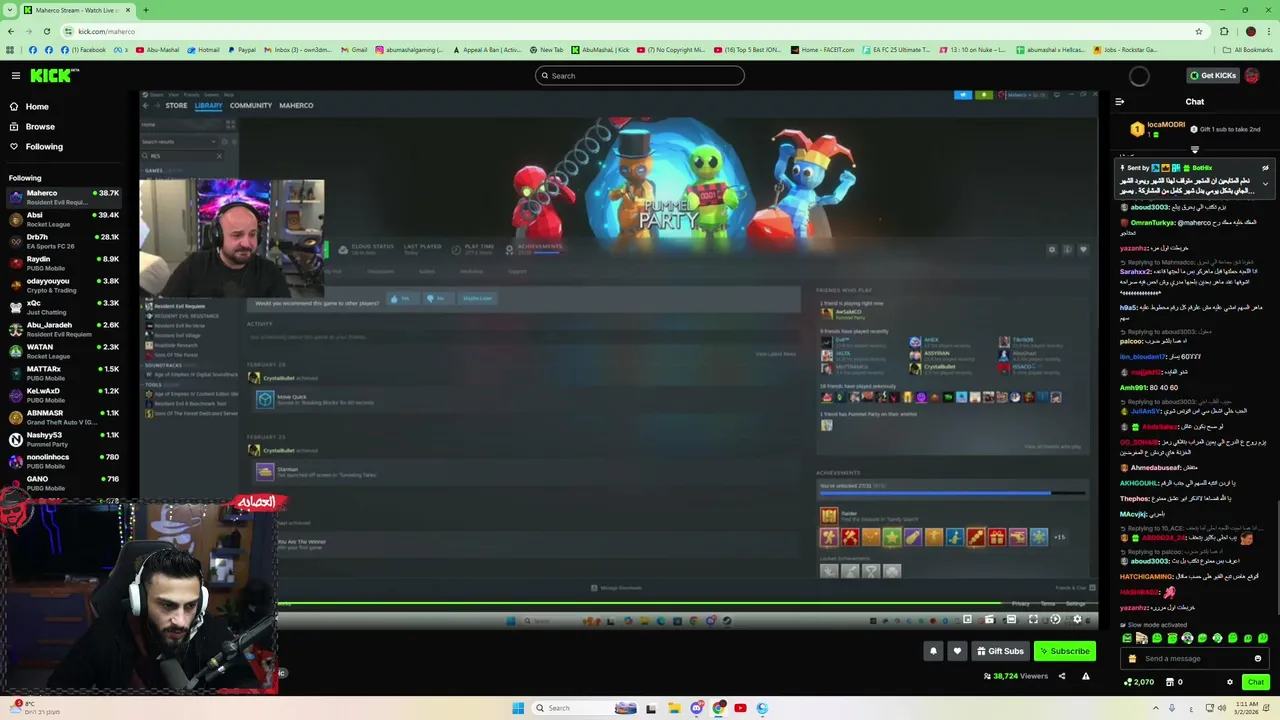Open the Kick hamburger sidebar menu
1280x720 pixels.
pyautogui.click(x=16, y=76)
